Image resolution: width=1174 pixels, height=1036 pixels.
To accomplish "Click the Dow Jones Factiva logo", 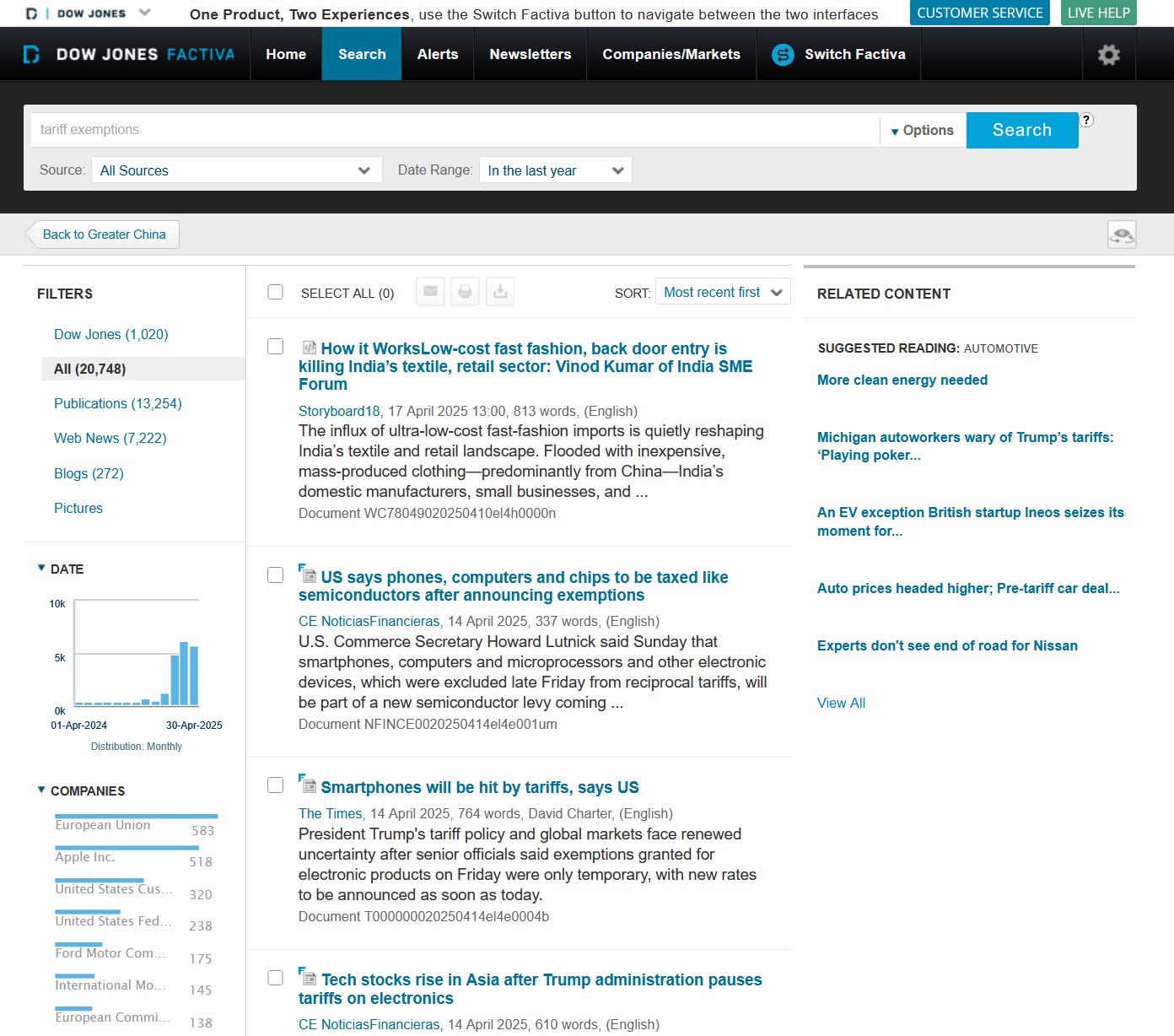I will pos(128,55).
